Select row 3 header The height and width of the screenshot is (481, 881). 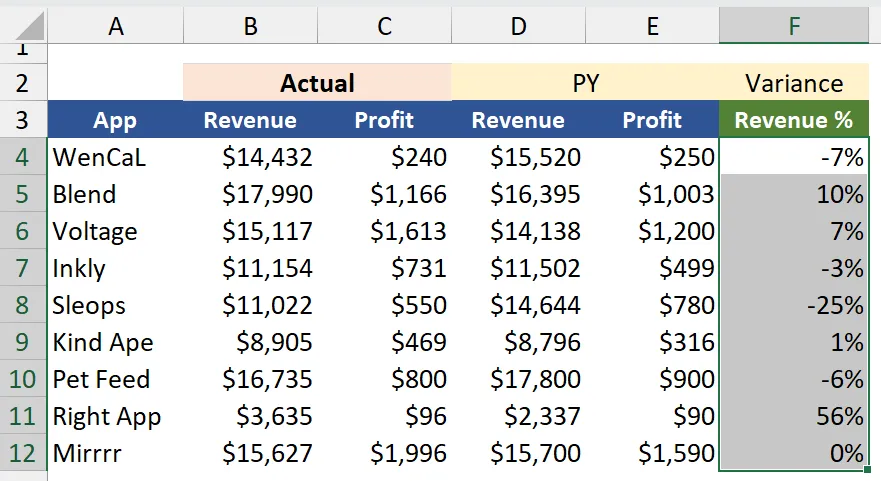pos(22,120)
